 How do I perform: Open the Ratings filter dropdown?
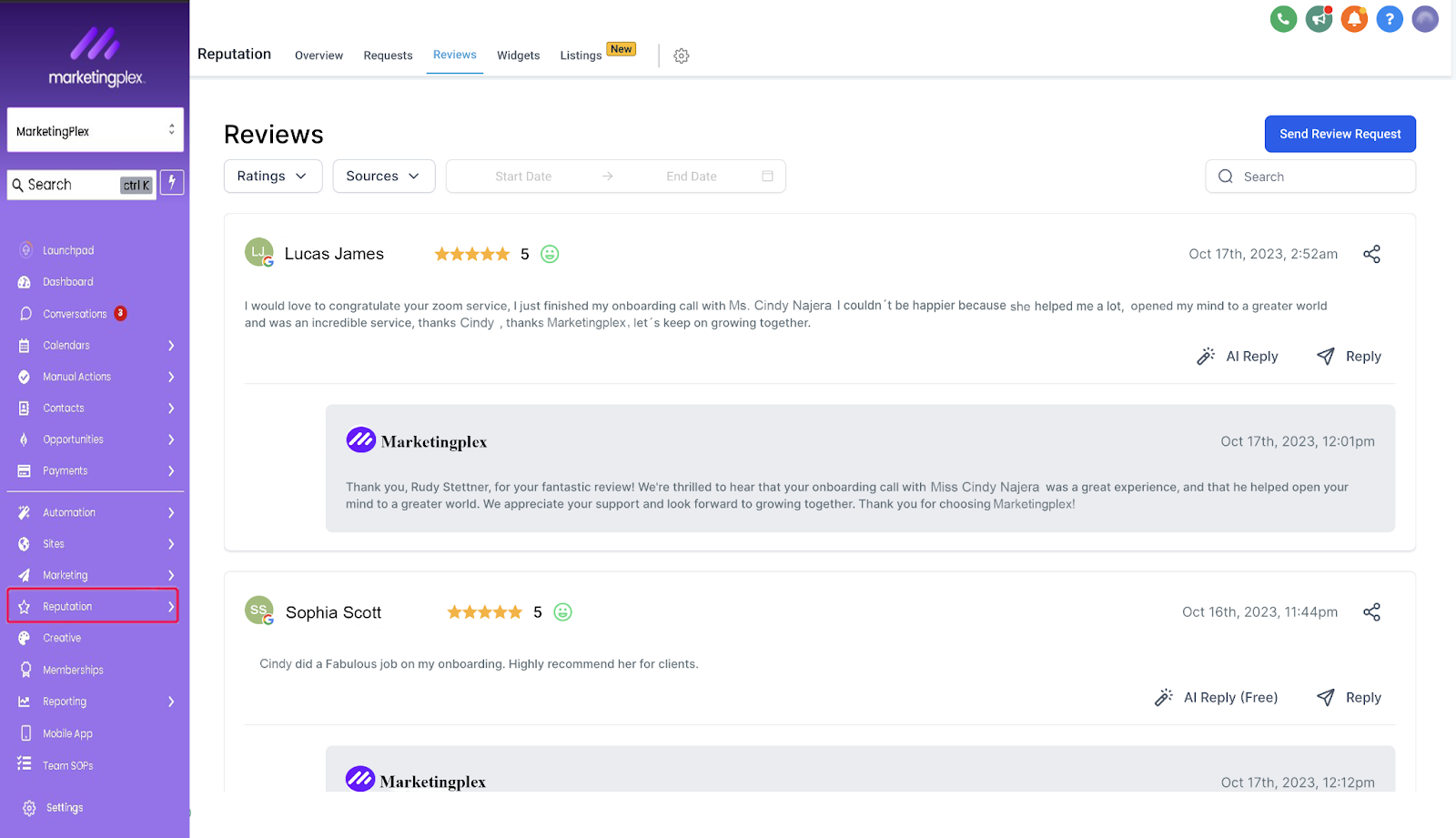(x=273, y=177)
